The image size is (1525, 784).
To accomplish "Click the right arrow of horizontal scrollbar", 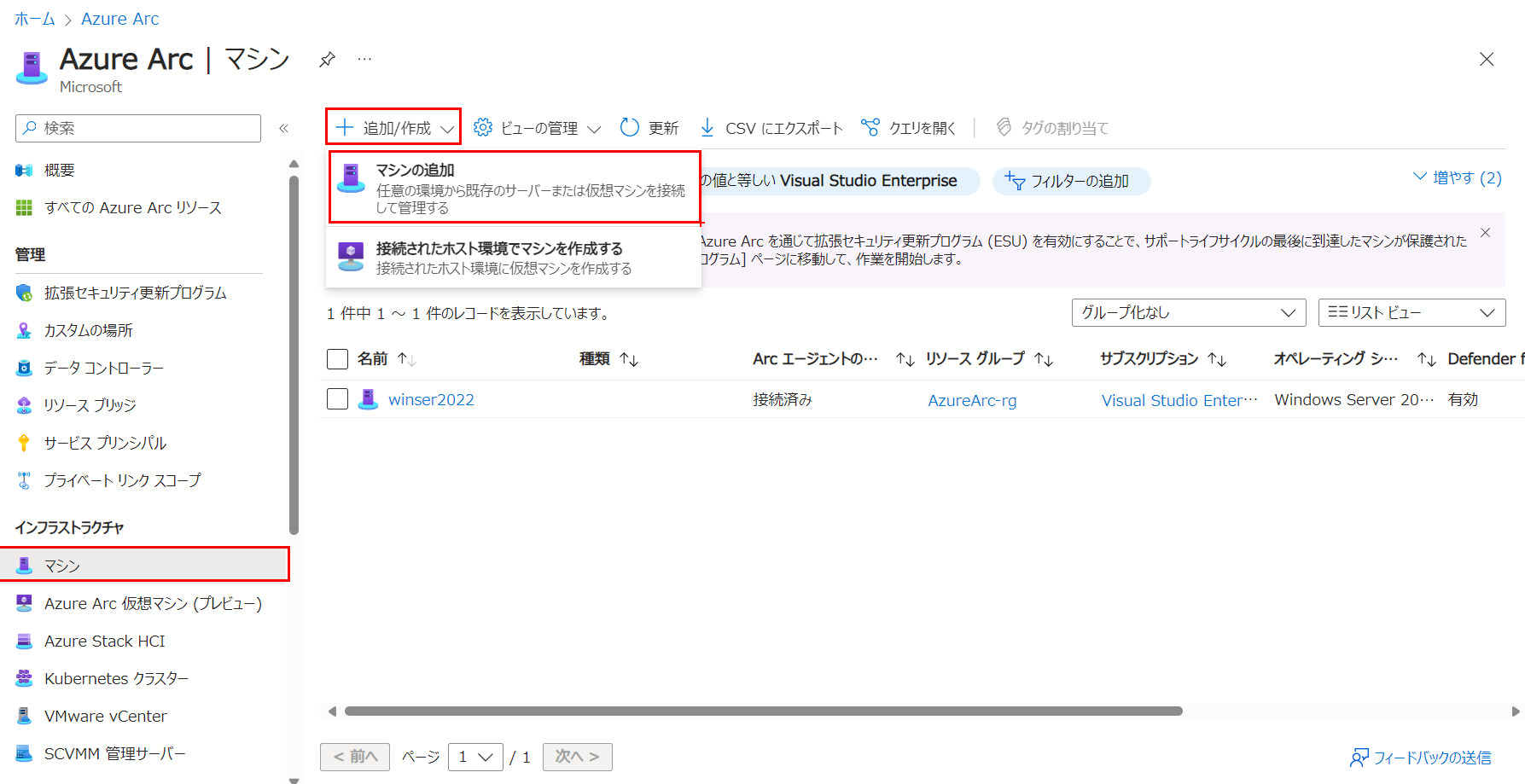I will 1516,711.
